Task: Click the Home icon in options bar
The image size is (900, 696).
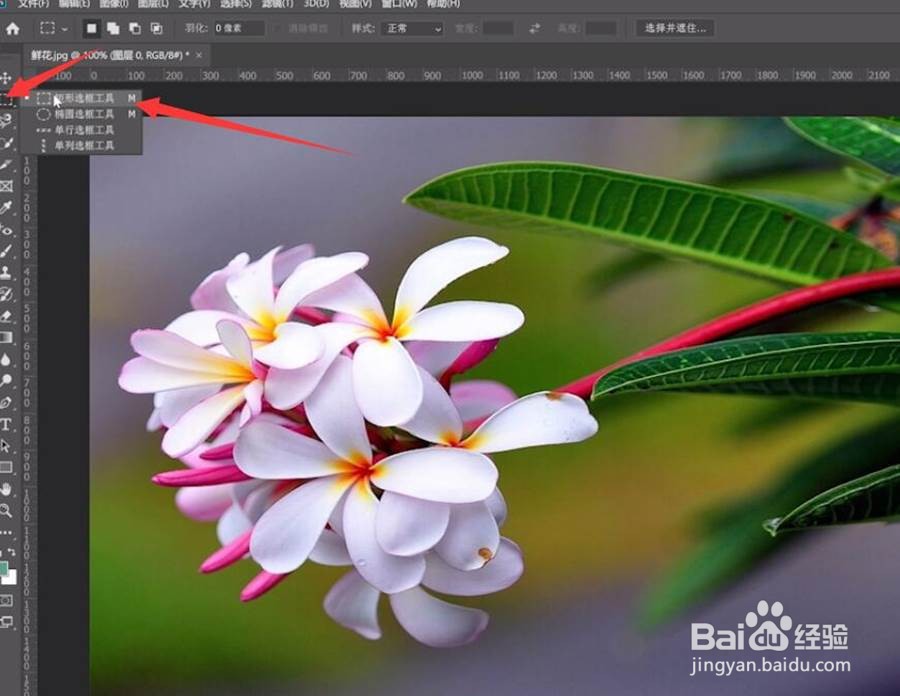Action: coord(13,28)
